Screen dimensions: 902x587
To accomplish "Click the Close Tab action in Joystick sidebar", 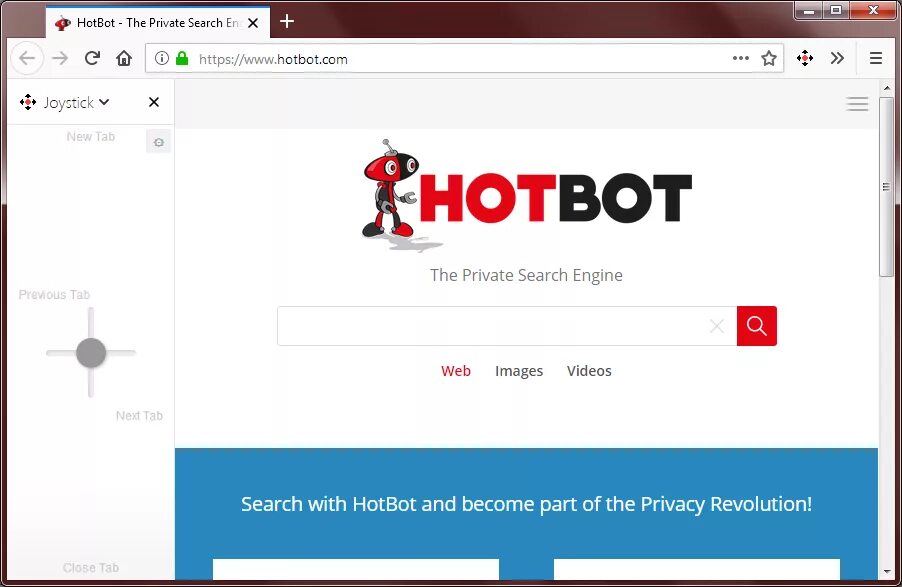I will pos(90,567).
